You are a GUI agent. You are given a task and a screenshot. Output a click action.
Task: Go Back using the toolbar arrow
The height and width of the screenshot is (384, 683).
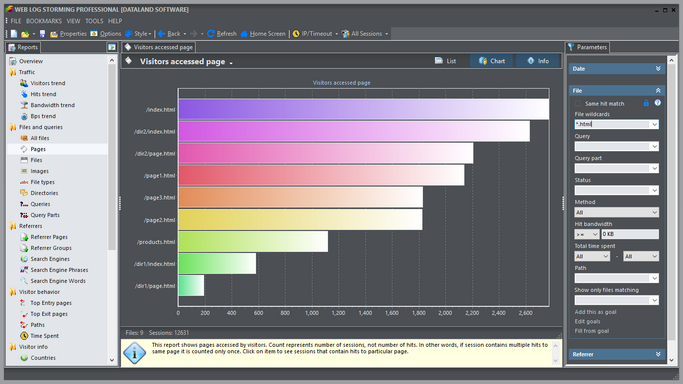point(169,34)
